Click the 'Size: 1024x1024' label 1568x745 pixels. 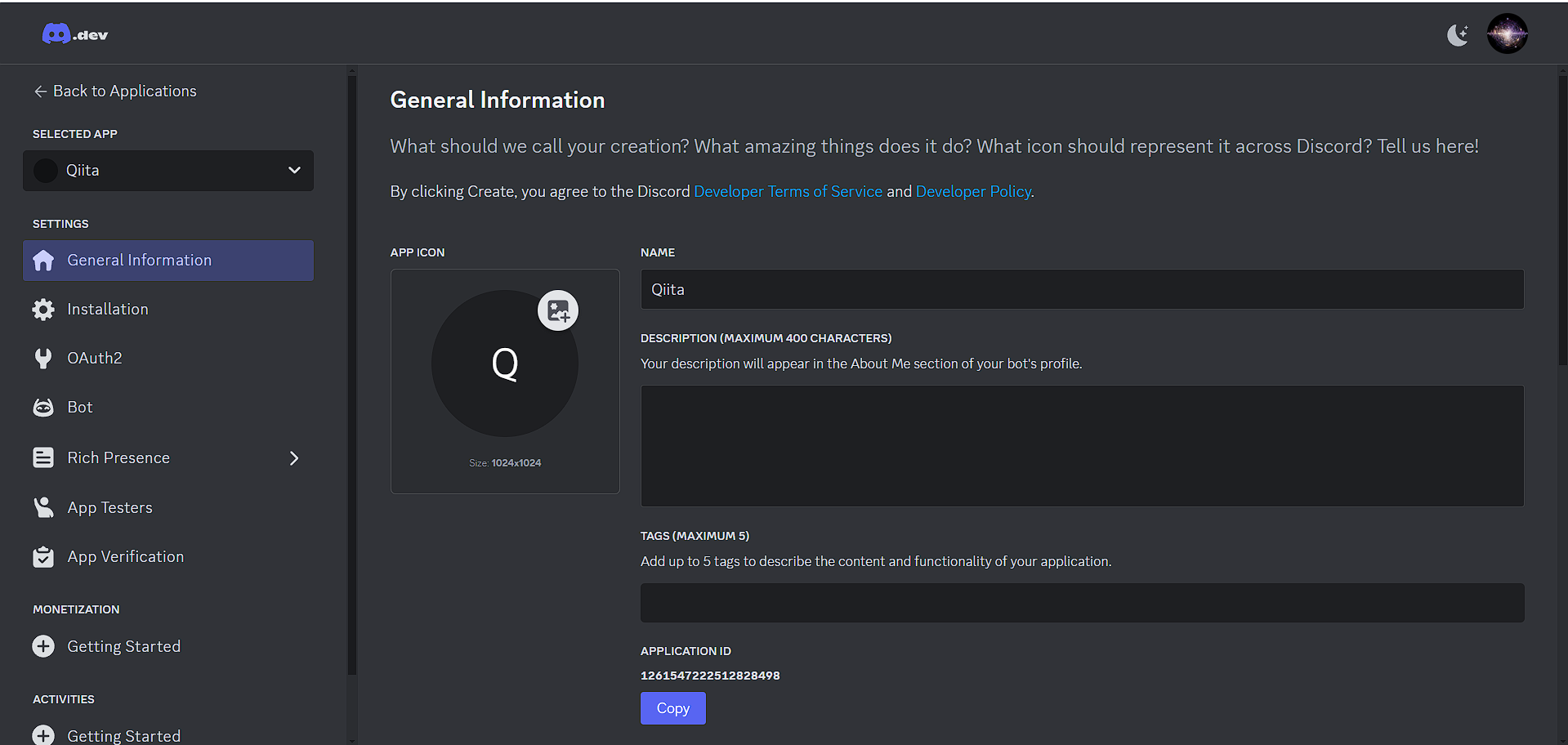[x=505, y=463]
